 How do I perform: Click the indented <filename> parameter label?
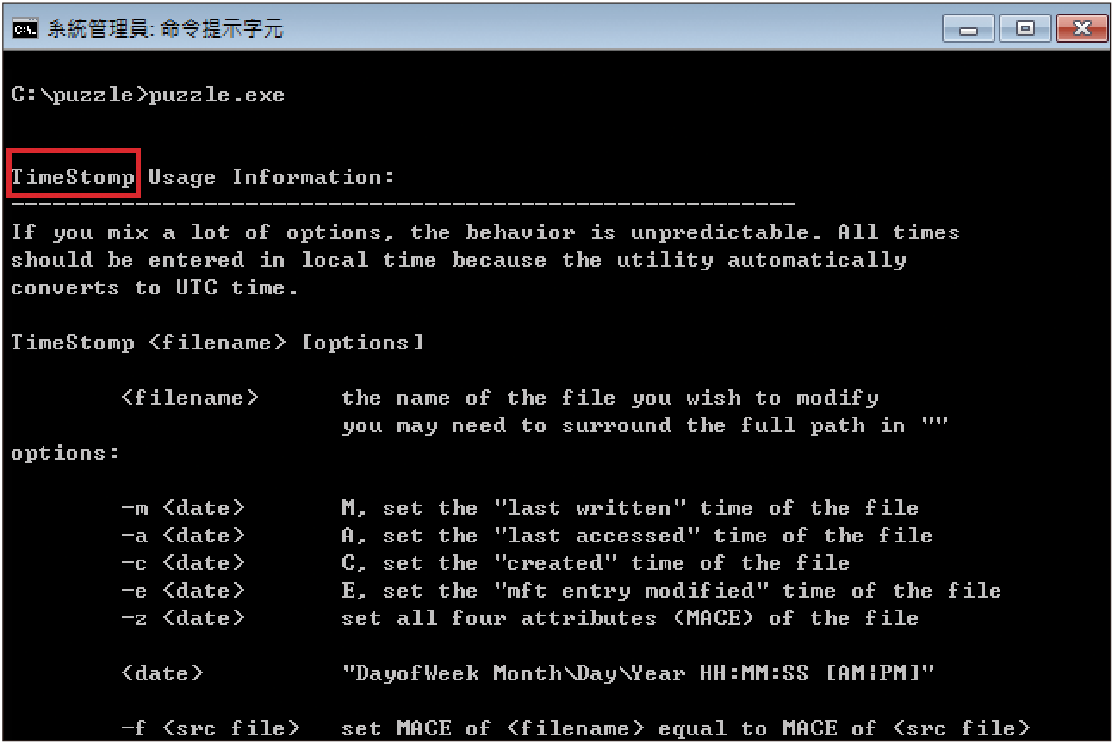[190, 398]
